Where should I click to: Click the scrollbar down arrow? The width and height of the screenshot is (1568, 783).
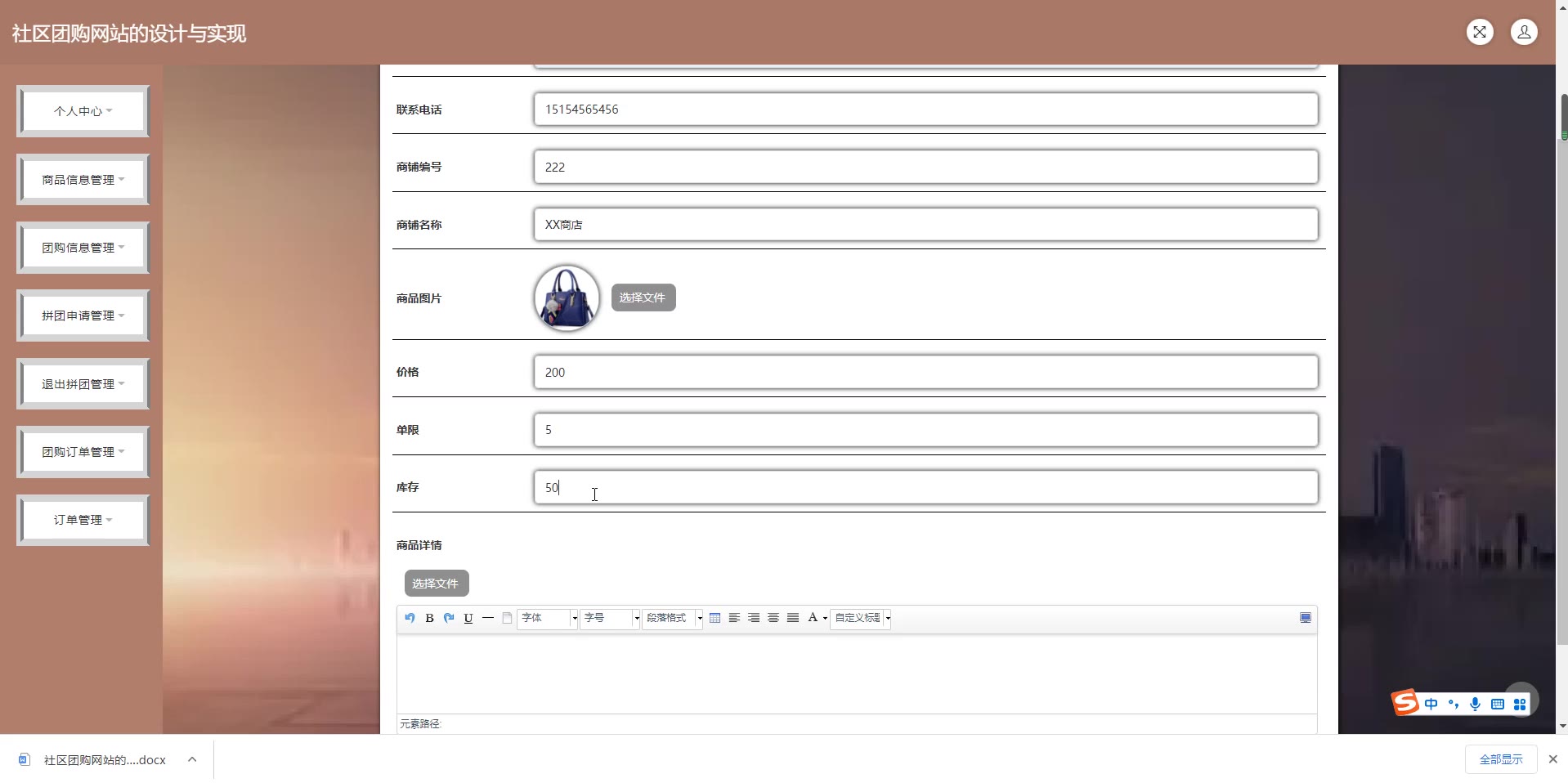[1563, 726]
